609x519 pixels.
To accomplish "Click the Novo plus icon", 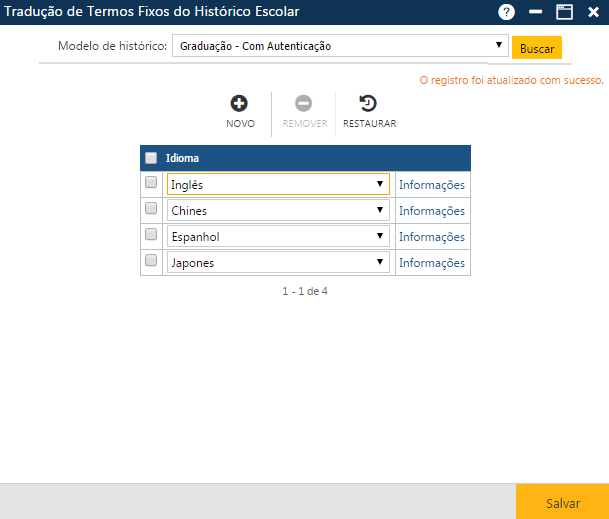I will coord(240,103).
